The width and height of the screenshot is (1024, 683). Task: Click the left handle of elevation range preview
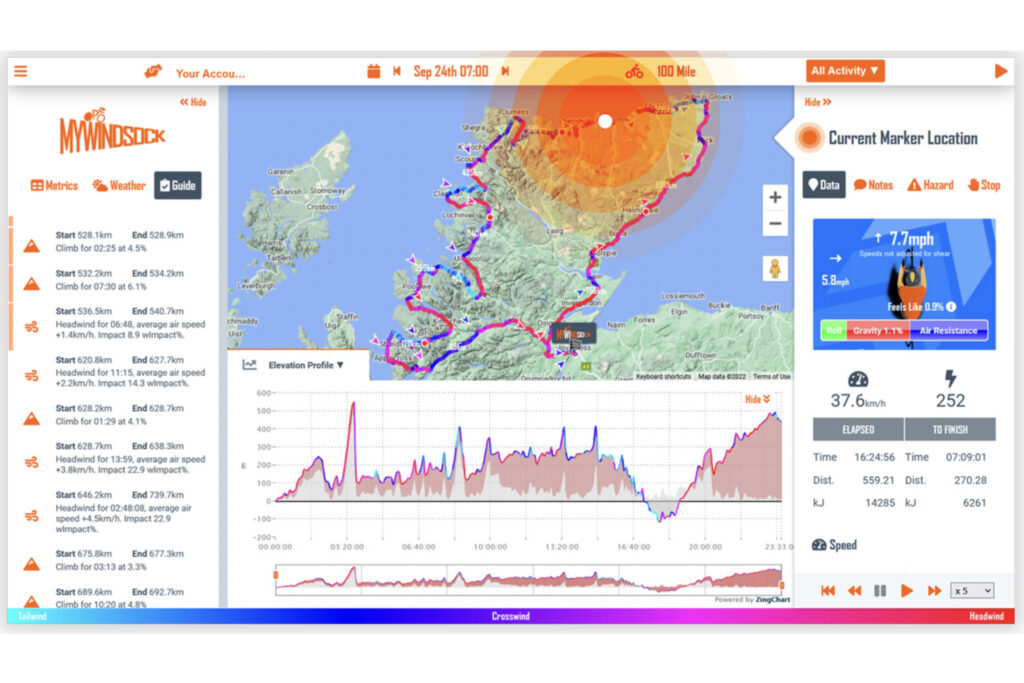click(x=276, y=575)
